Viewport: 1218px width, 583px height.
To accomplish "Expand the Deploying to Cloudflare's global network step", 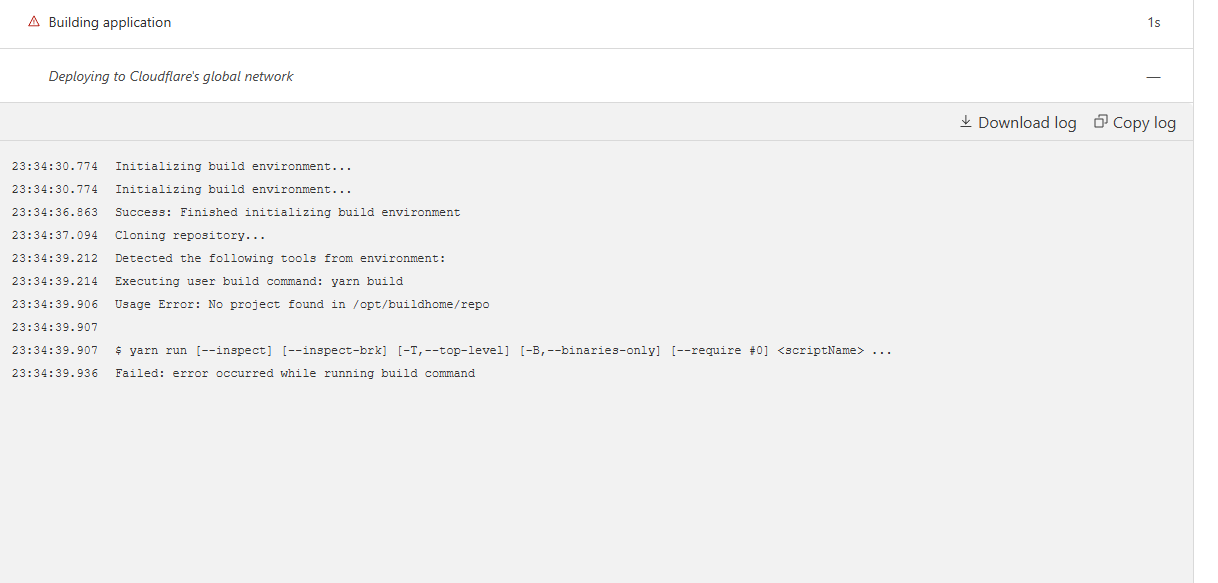I will [x=171, y=76].
